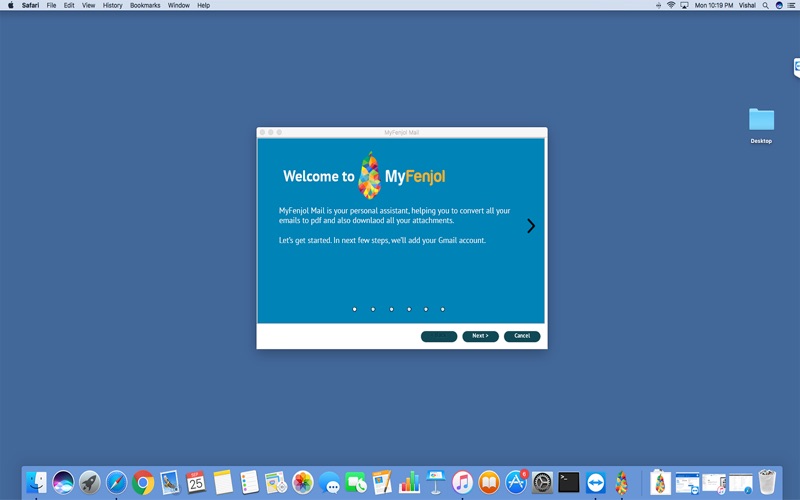Select the third page indicator dot
Viewport: 800px width, 500px height.
click(x=391, y=309)
